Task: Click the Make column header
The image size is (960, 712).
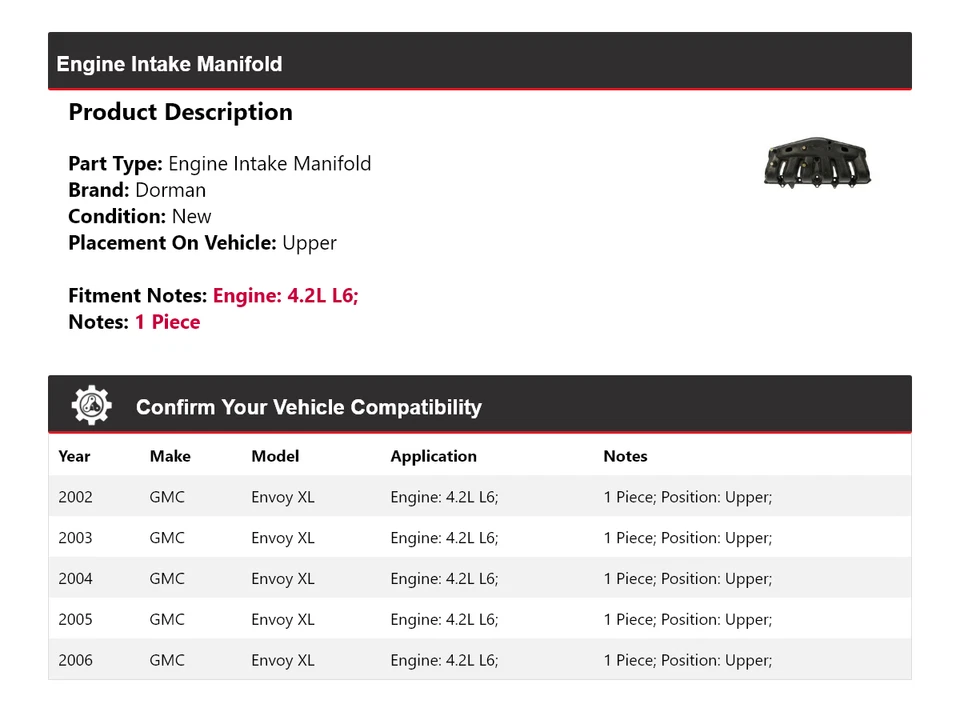Action: pyautogui.click(x=170, y=456)
